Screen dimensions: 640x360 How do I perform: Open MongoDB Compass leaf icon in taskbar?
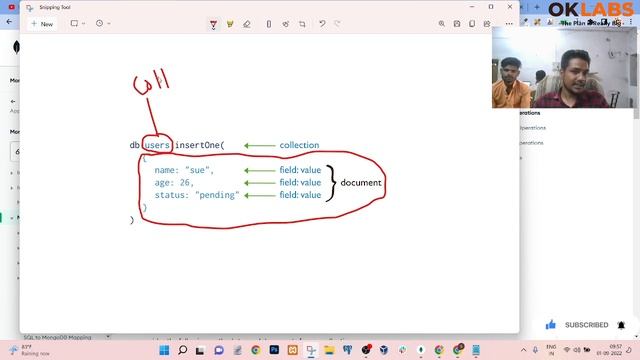click(x=421, y=350)
